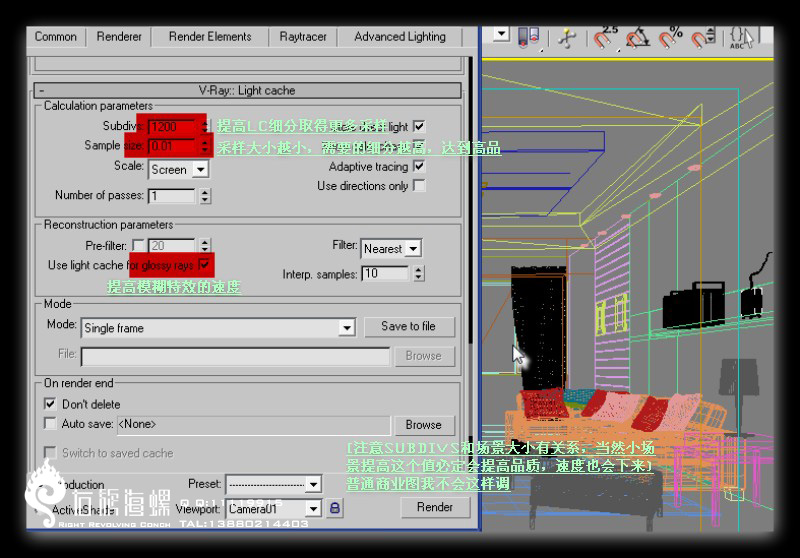
Task: Click the Auto save path field
Action: (254, 424)
